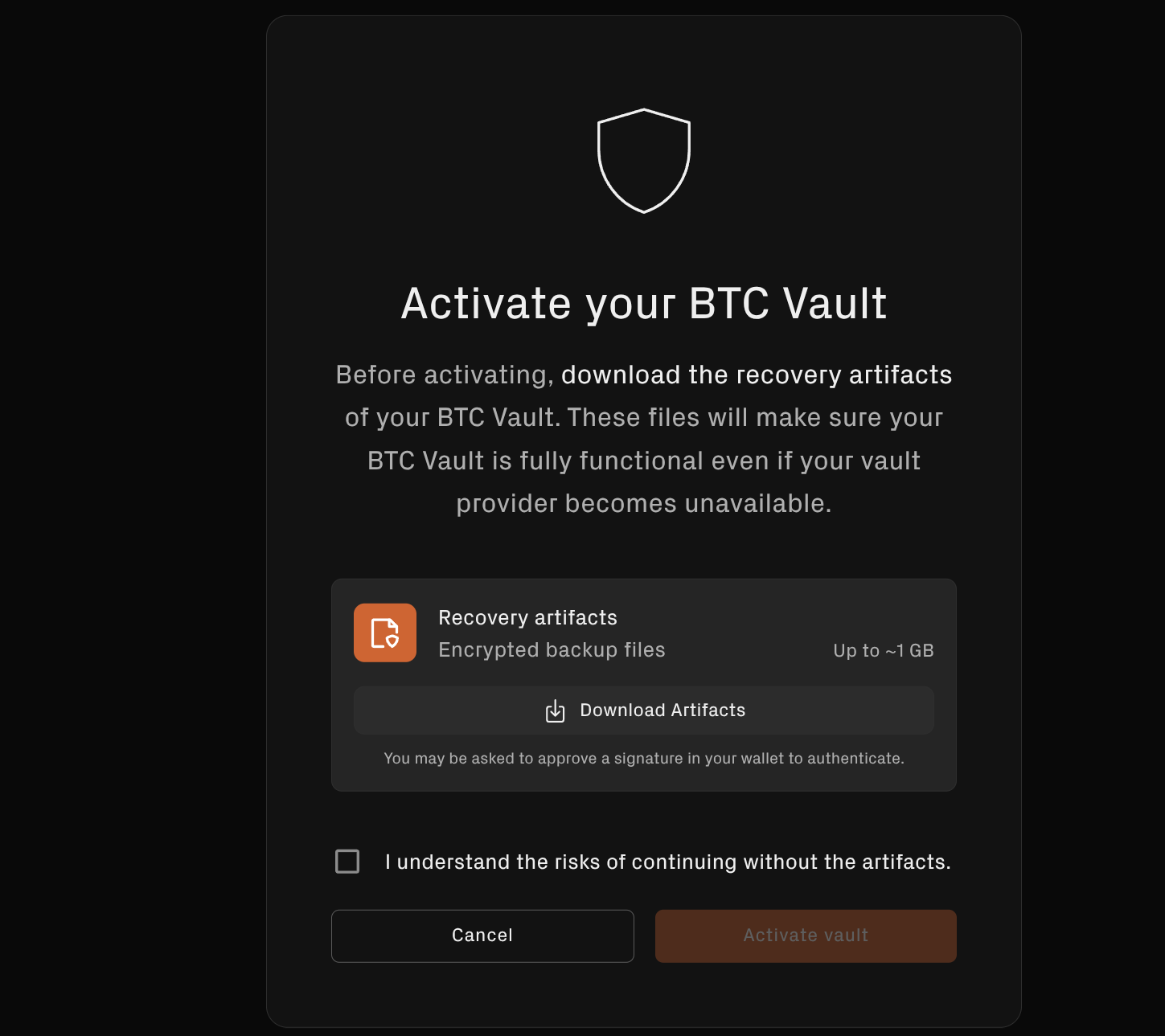The image size is (1165, 1036).
Task: Click the 'Activate your BTC Vault' heading
Action: pos(644,303)
